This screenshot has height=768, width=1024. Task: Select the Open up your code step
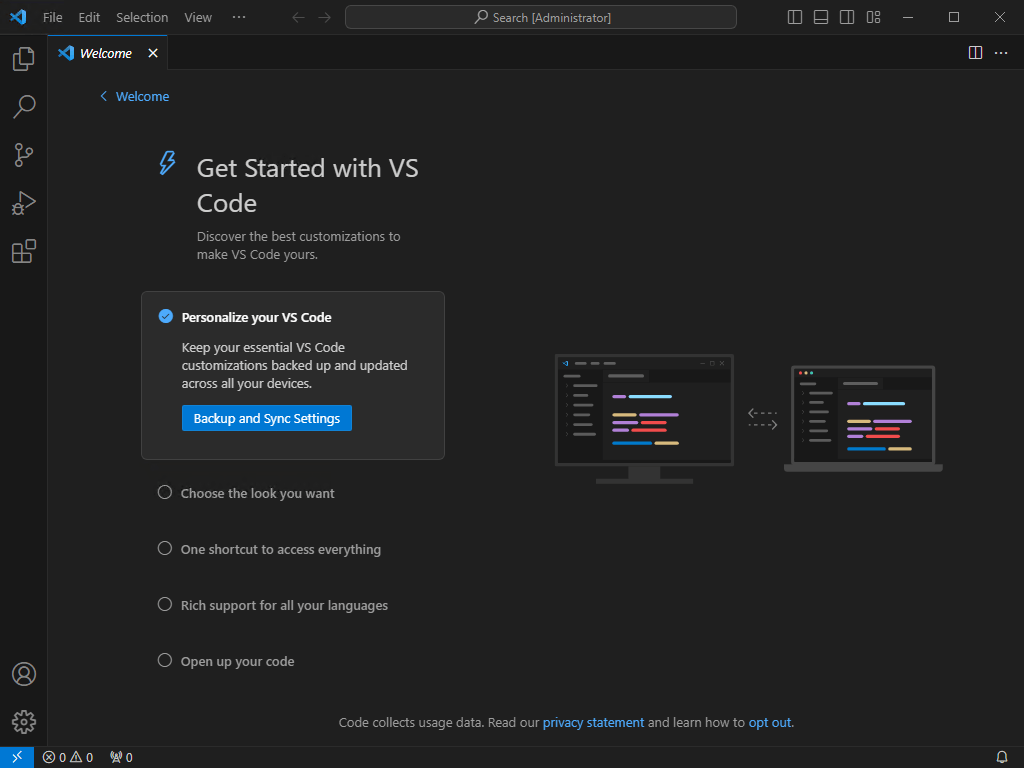tap(226, 662)
